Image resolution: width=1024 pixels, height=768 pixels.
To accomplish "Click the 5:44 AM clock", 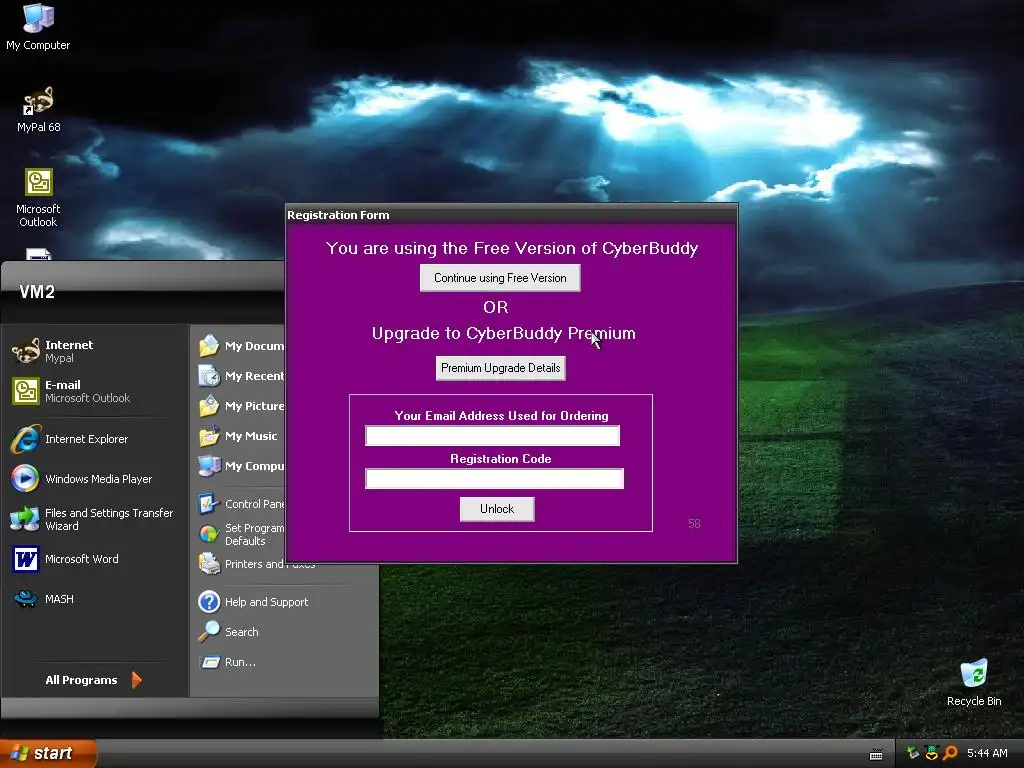I will [x=987, y=753].
